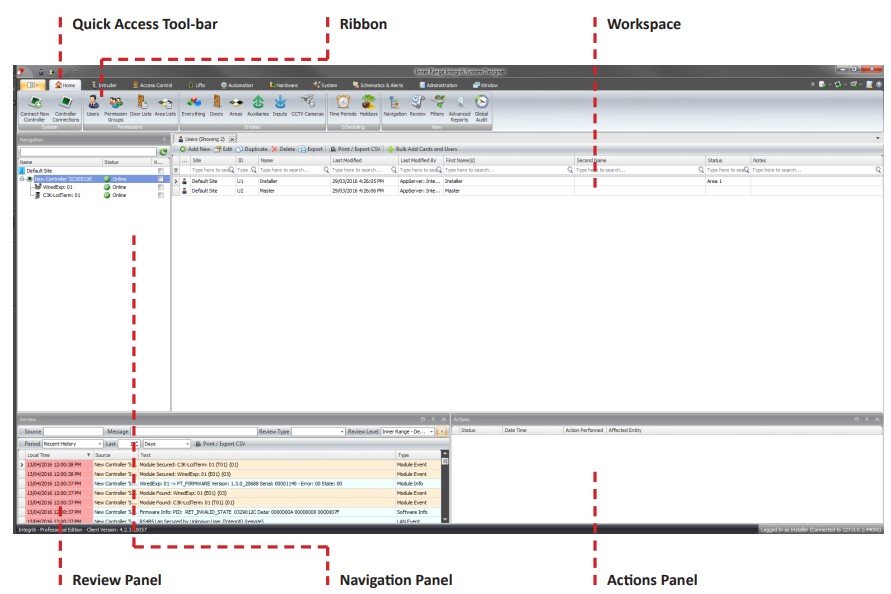
Task: Click the Add New button above the user list
Action: pos(197,147)
